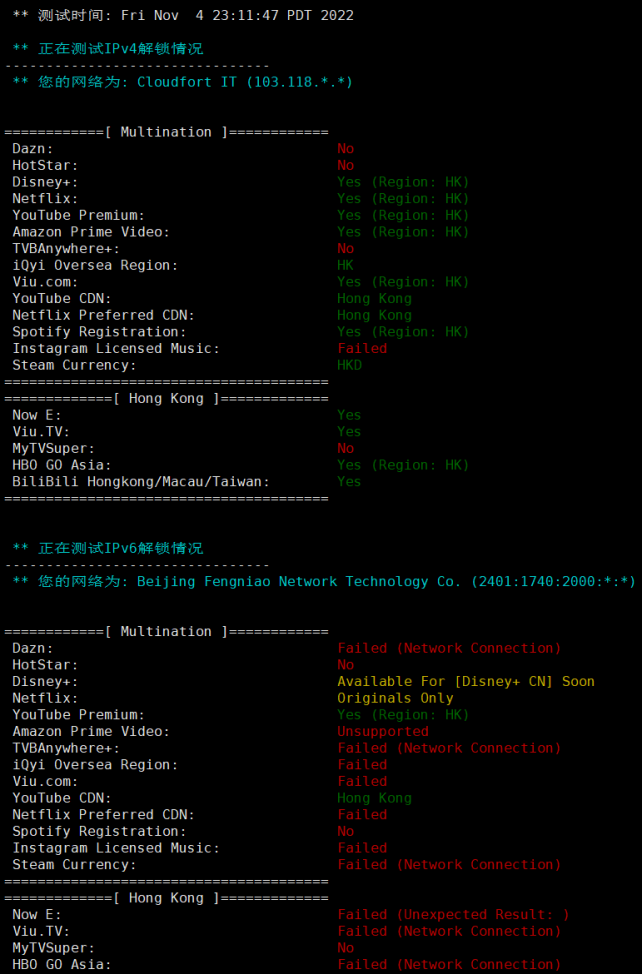Click the '正在测试IPv6解锁情况' heading
The height and width of the screenshot is (974, 642).
tap(120, 548)
